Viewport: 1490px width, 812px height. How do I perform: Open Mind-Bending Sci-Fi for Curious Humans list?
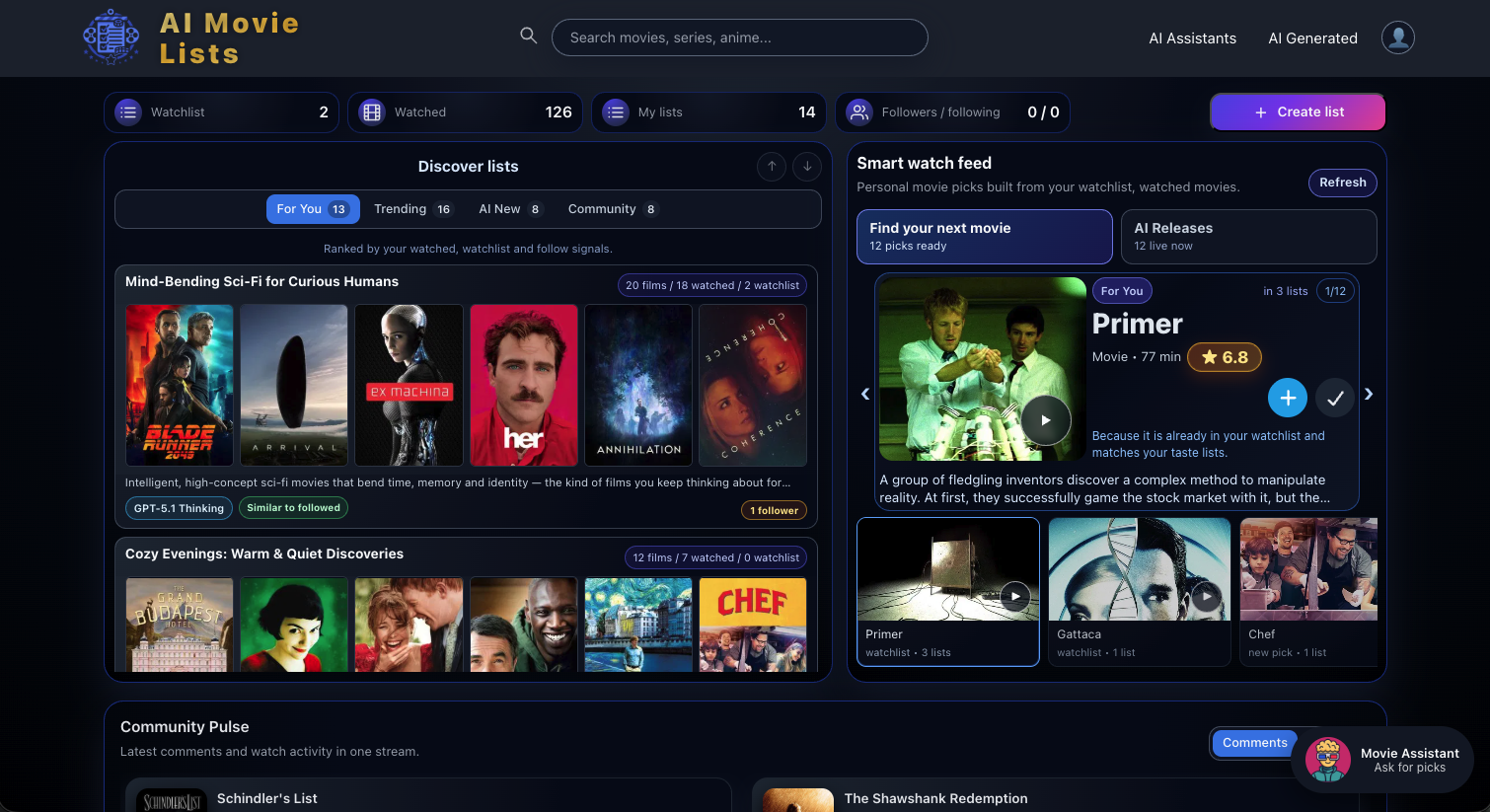(x=261, y=282)
